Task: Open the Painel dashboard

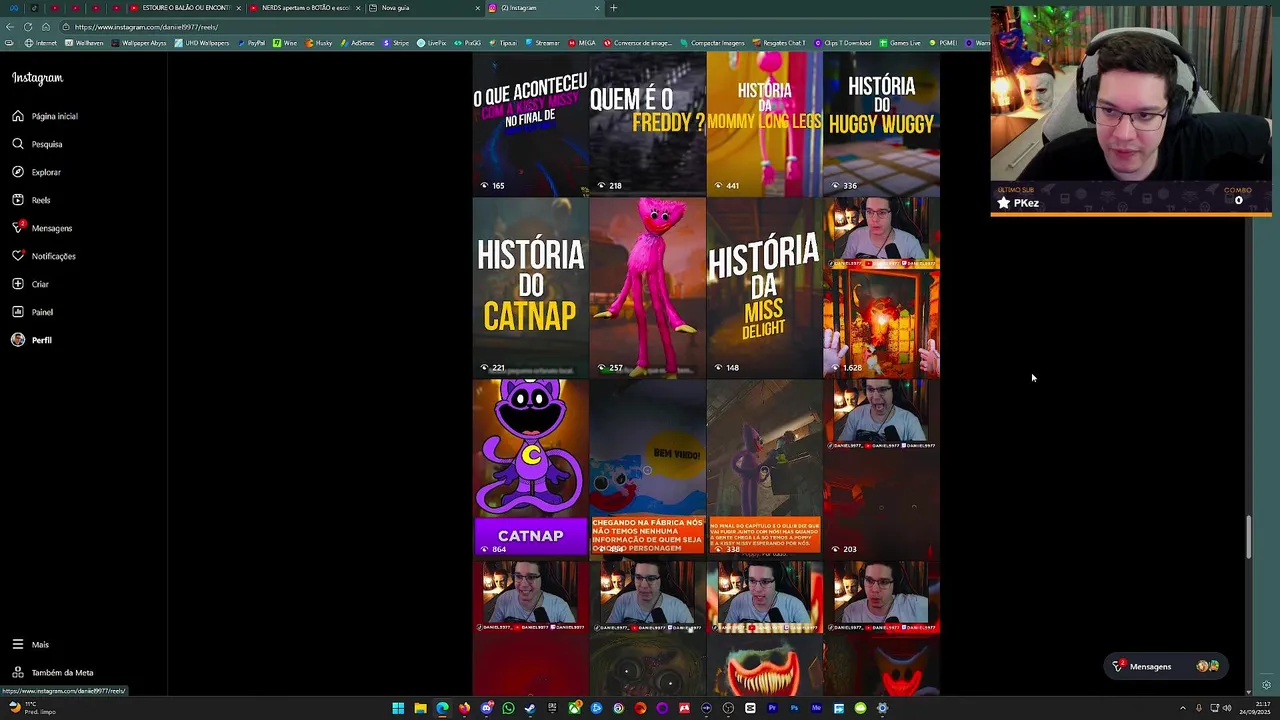Action: (x=33, y=312)
